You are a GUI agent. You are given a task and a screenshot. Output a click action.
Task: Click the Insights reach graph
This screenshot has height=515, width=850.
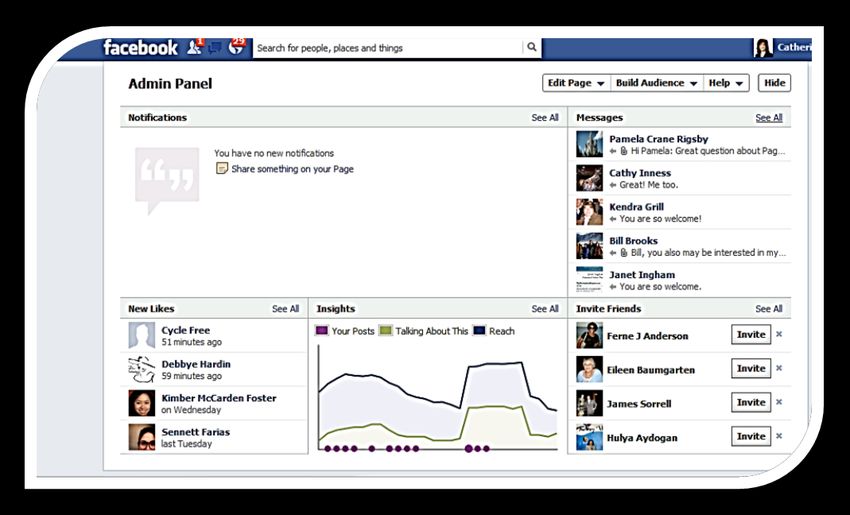pos(437,398)
